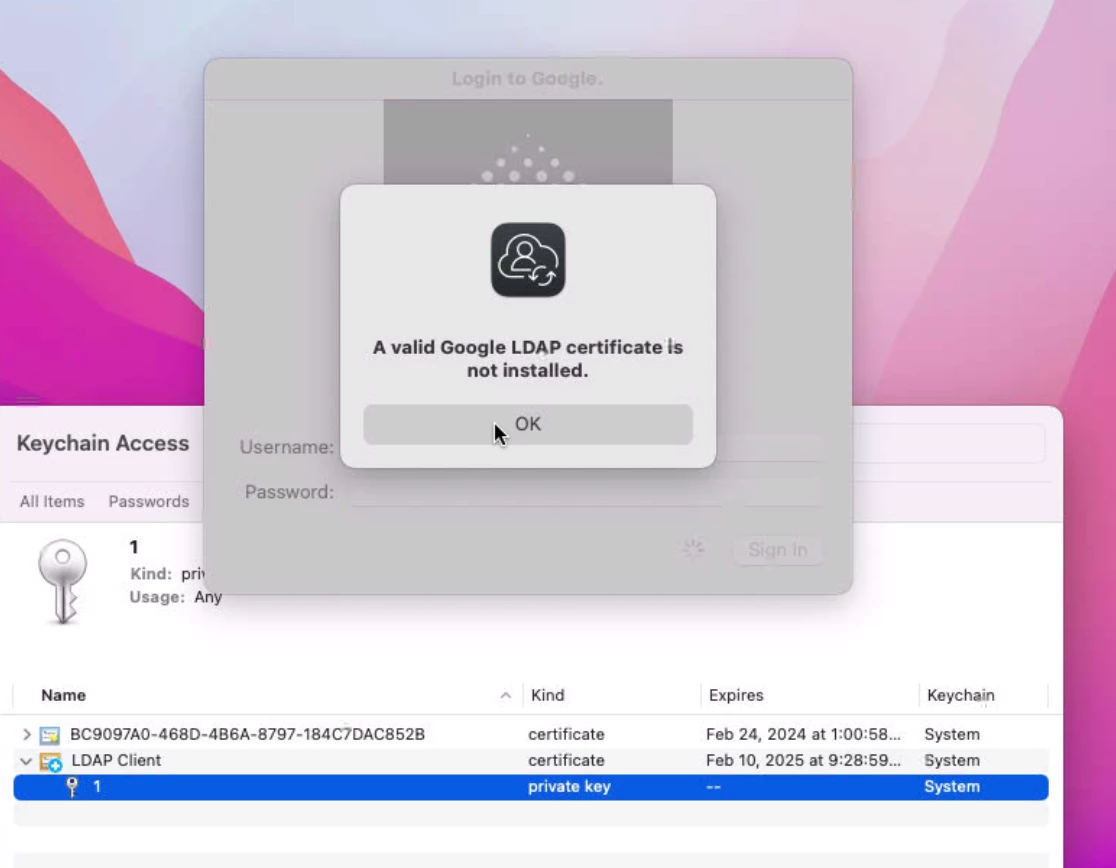This screenshot has height=868, width=1116.
Task: Select the private key text in the highlighted row
Action: coord(569,787)
